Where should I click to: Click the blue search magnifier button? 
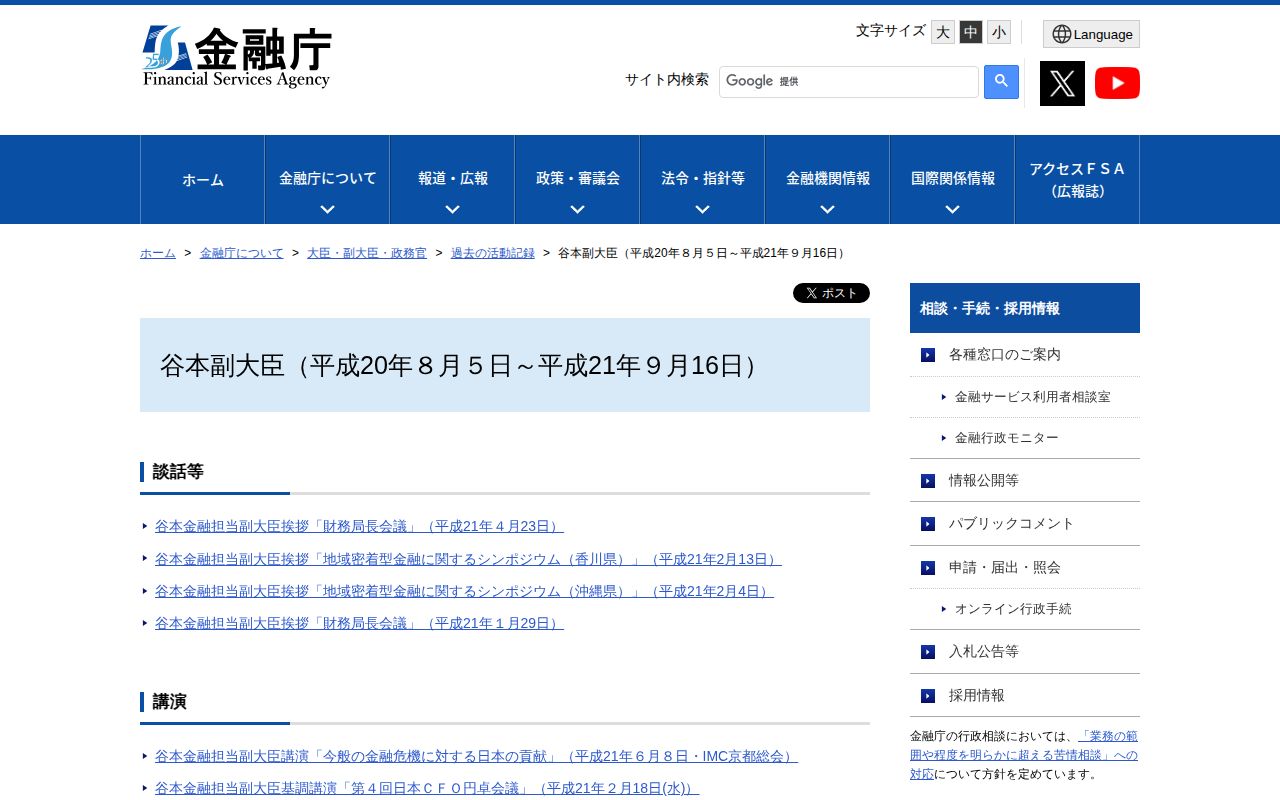1001,82
